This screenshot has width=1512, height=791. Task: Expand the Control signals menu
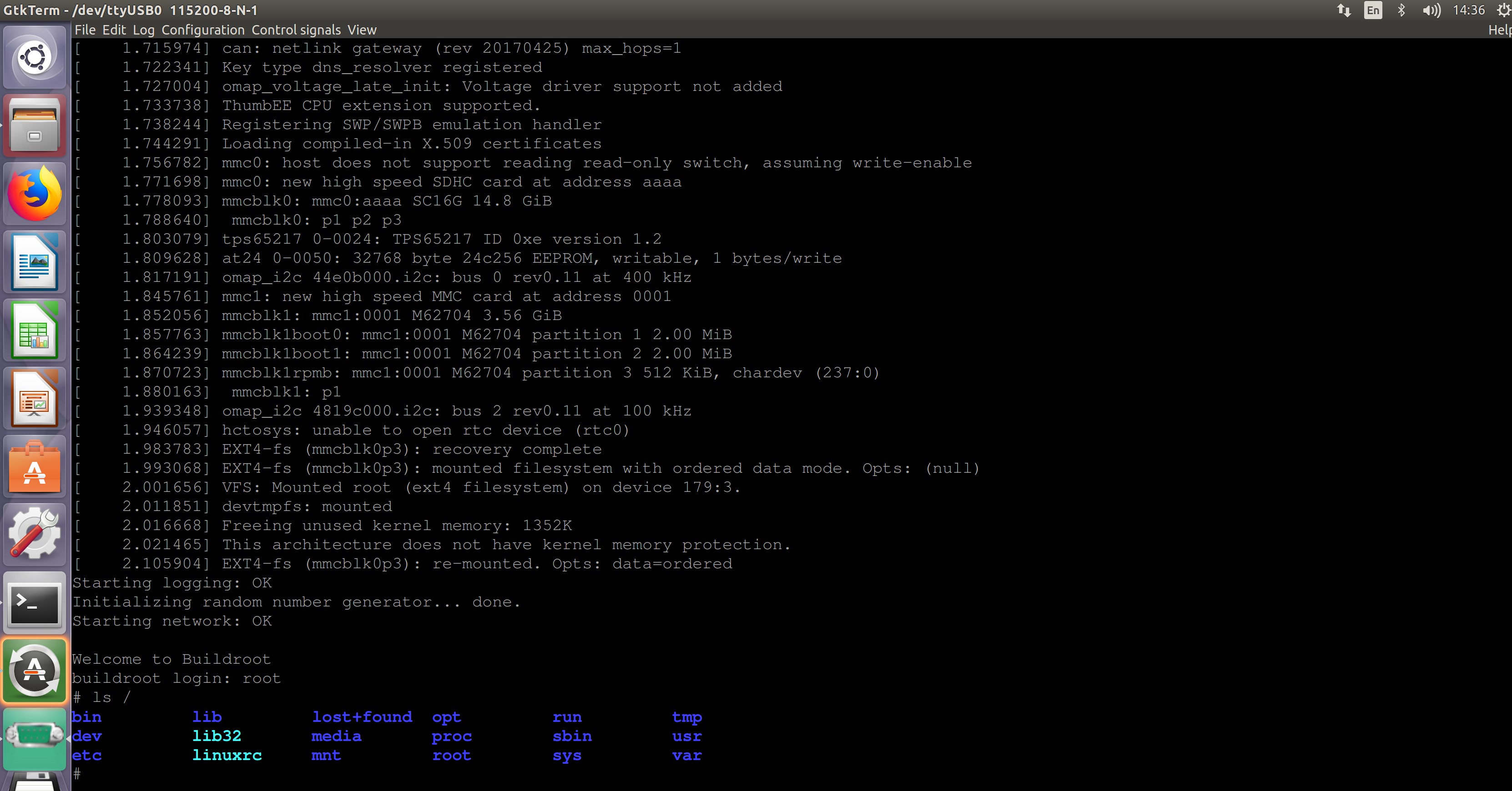[296, 30]
